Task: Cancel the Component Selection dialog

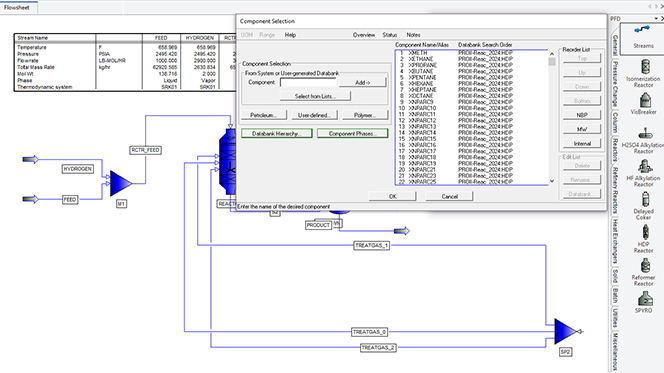Action: 449,196
